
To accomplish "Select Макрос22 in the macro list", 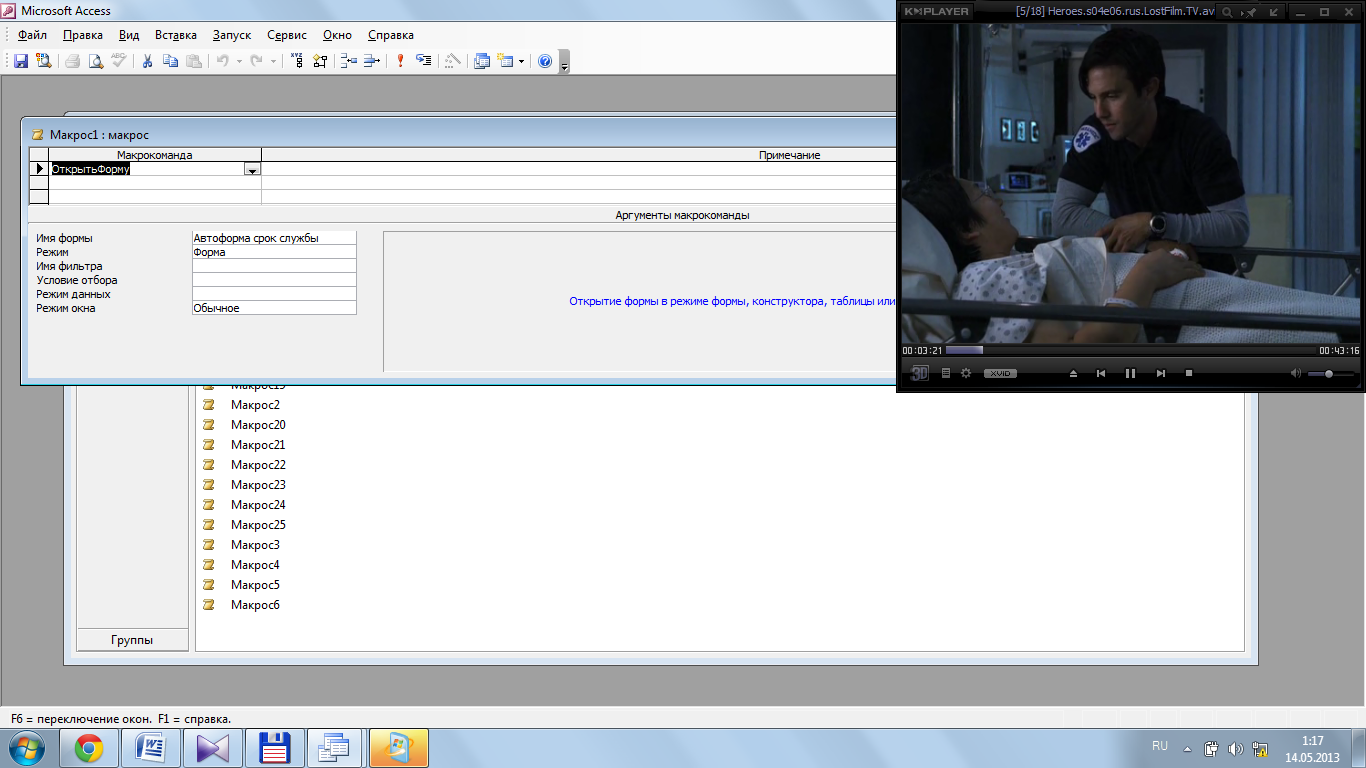I will (258, 465).
